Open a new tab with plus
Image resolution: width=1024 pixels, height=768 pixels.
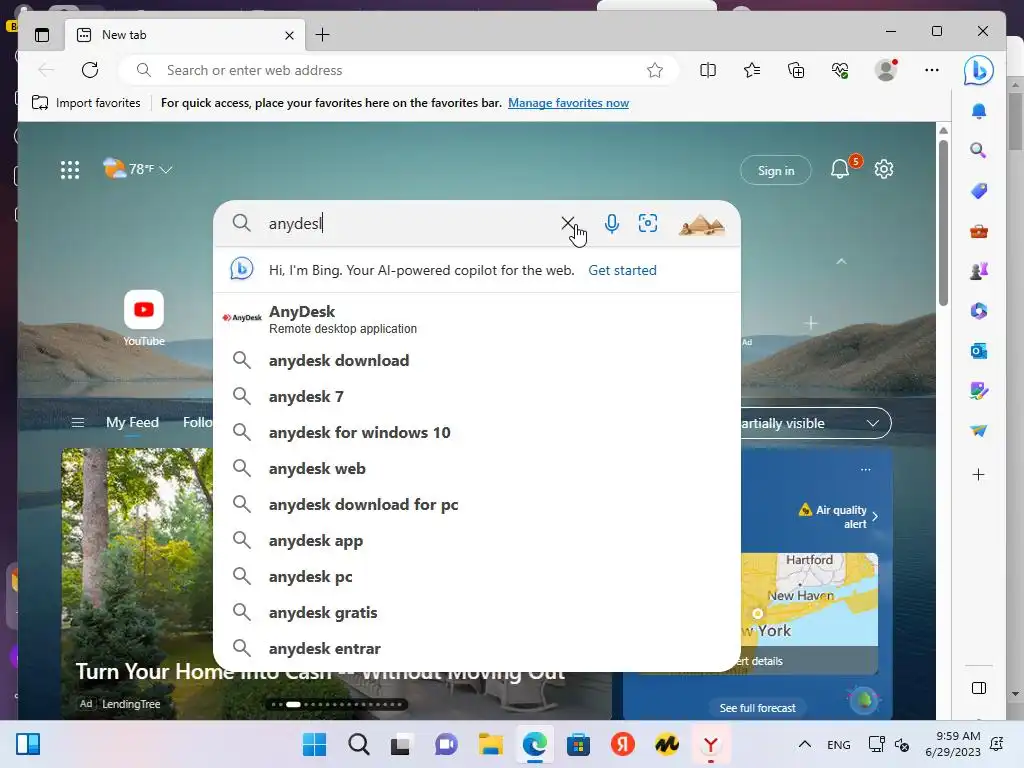pyautogui.click(x=323, y=35)
